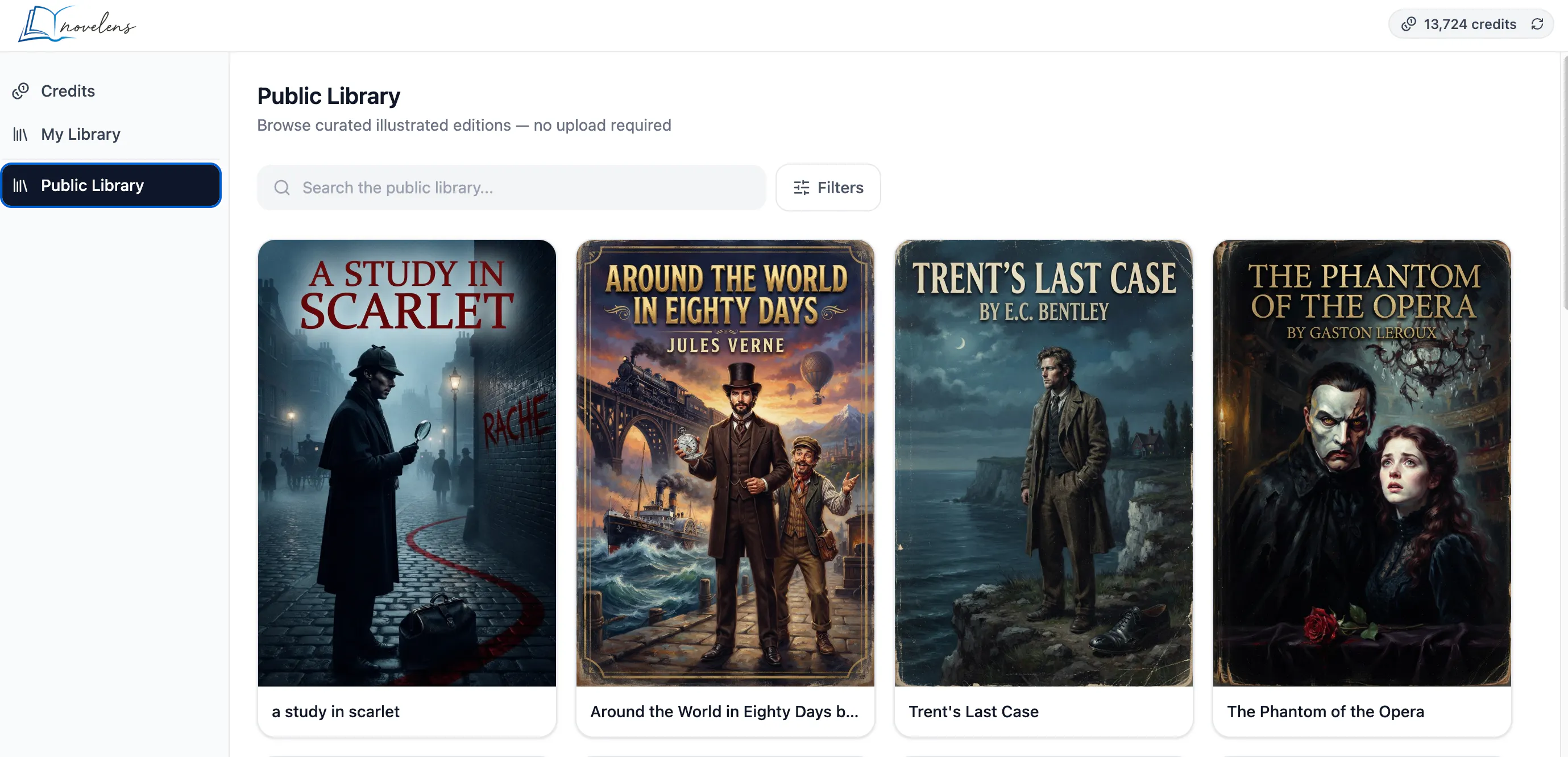This screenshot has height=757, width=1568.
Task: Click the My Library books icon
Action: point(20,134)
